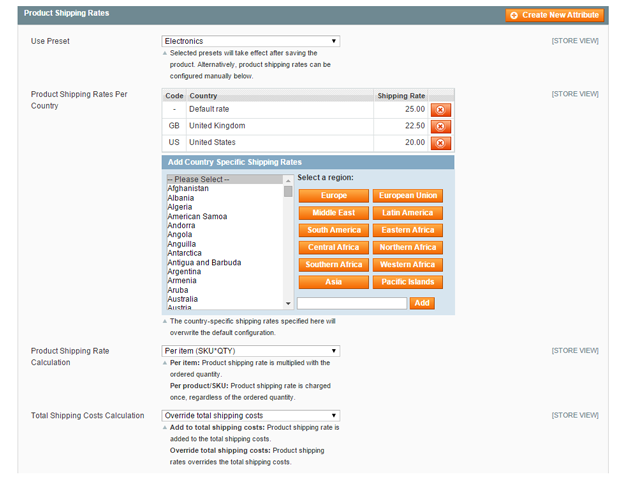Click the Add rate button
The width and height of the screenshot is (625, 480).
[x=422, y=302]
